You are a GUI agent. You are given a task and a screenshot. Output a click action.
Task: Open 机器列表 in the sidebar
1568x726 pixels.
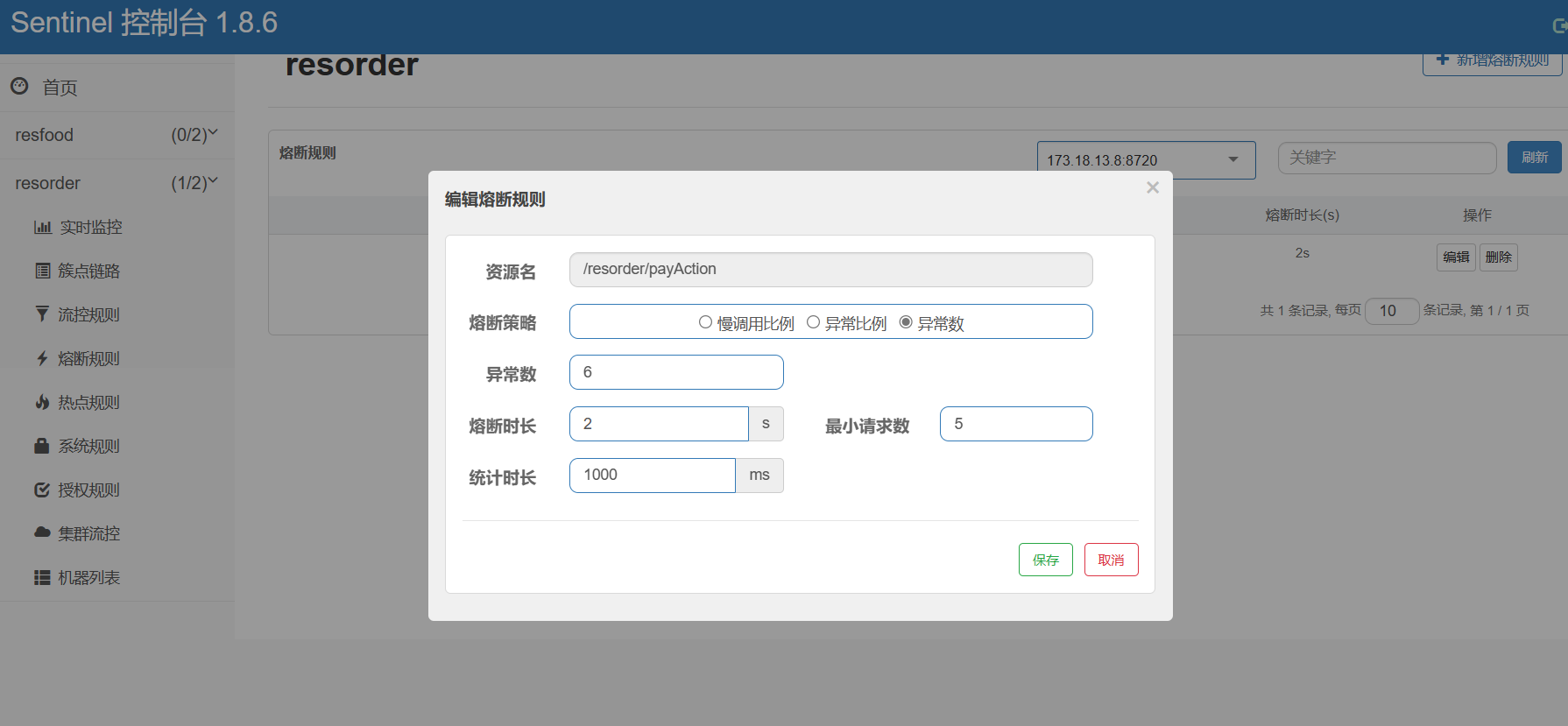click(x=88, y=578)
